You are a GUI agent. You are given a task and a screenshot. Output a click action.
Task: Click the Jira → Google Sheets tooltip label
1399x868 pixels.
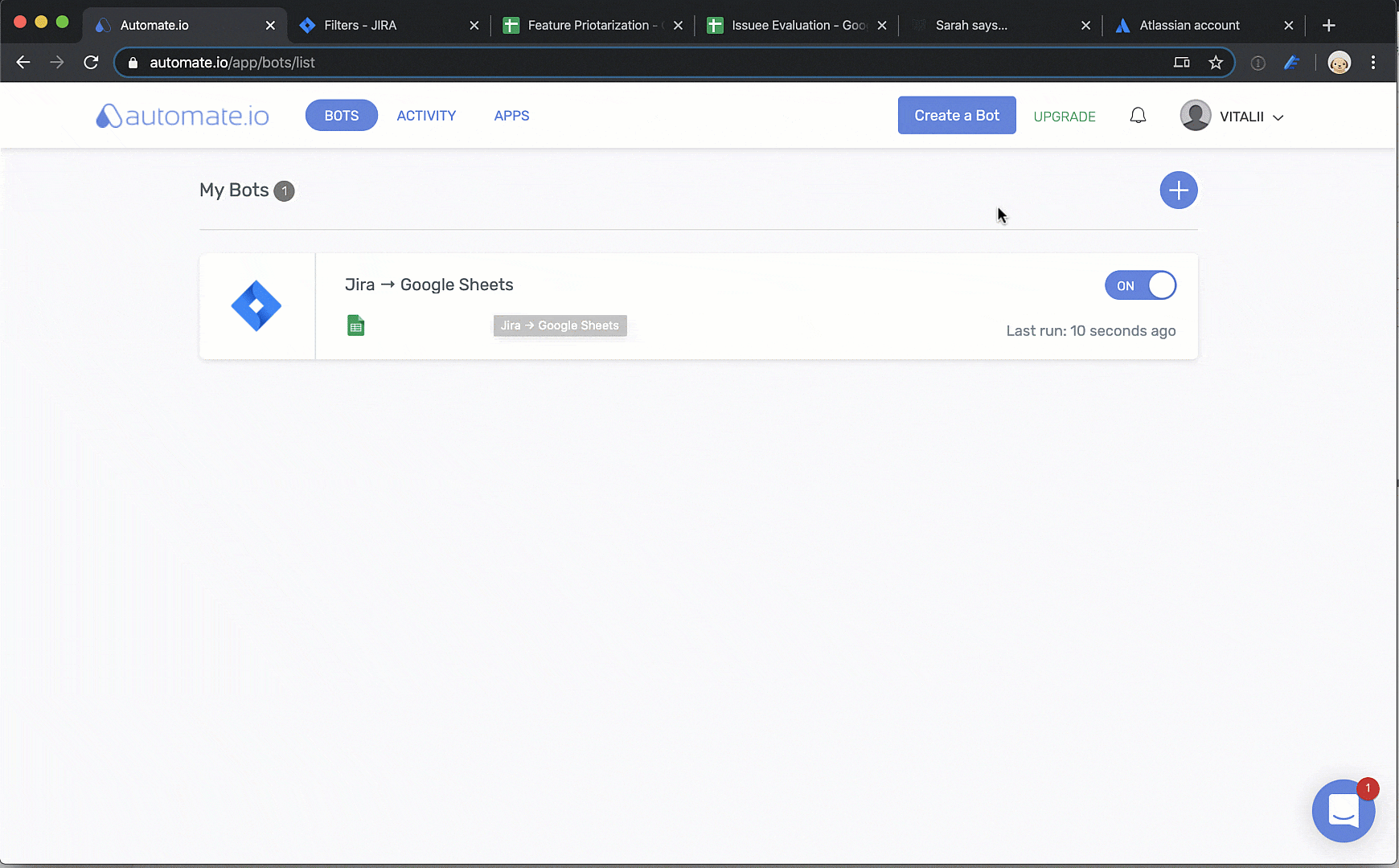[560, 325]
